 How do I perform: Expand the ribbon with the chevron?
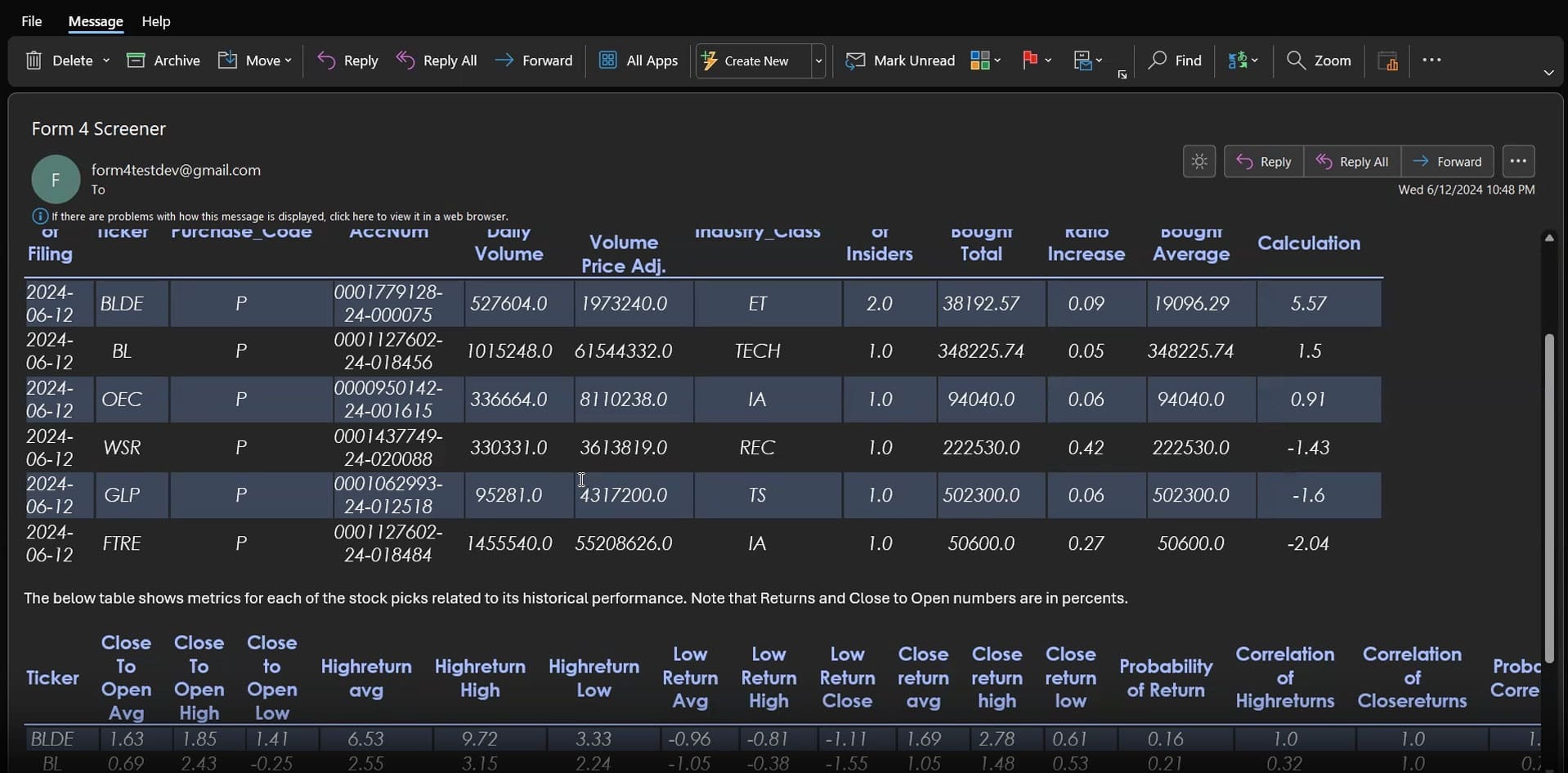(1548, 73)
